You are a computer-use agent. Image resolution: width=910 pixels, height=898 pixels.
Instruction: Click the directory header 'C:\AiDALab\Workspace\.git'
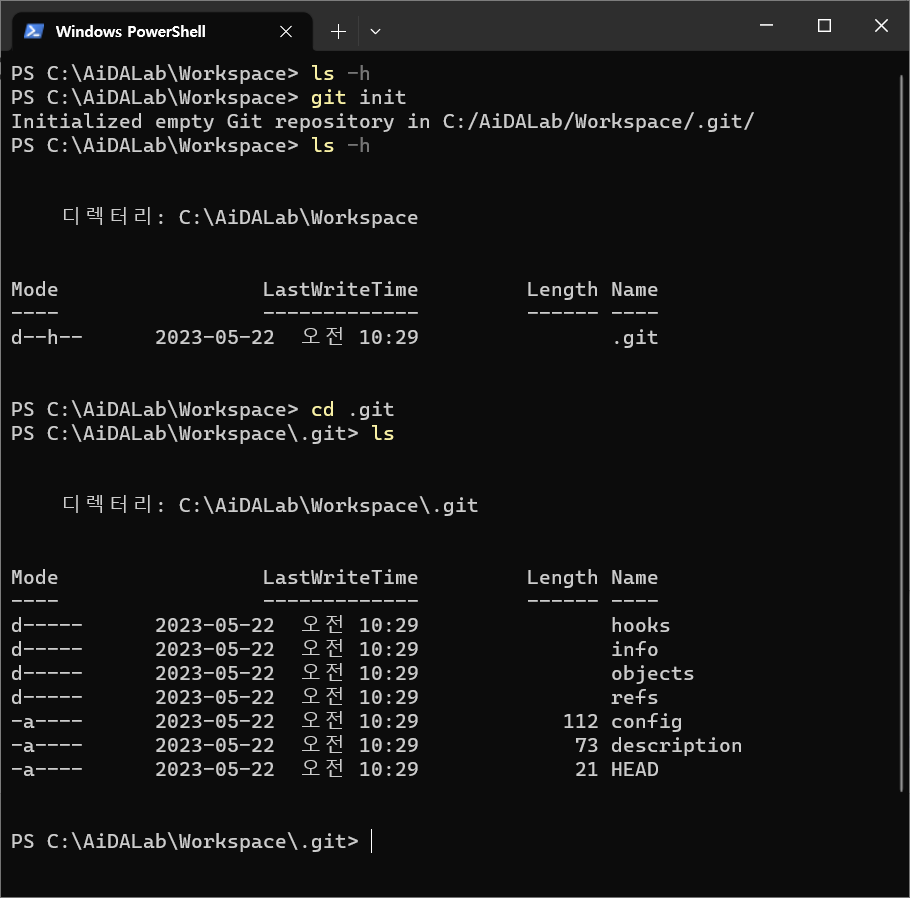coord(328,506)
